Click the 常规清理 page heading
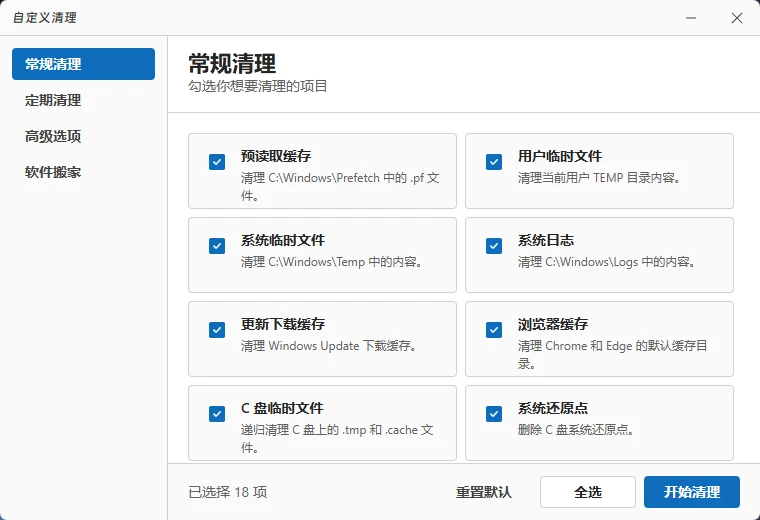 coord(232,63)
